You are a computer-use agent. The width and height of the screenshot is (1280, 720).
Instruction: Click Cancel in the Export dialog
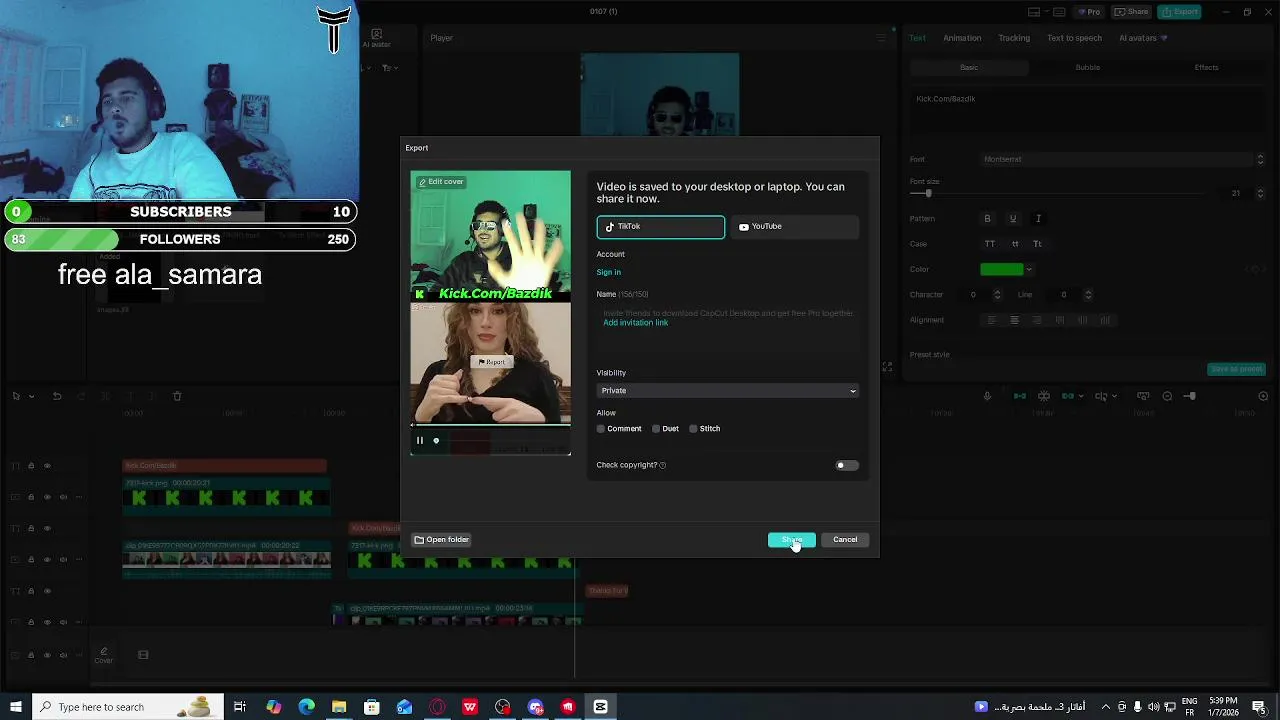click(x=845, y=540)
